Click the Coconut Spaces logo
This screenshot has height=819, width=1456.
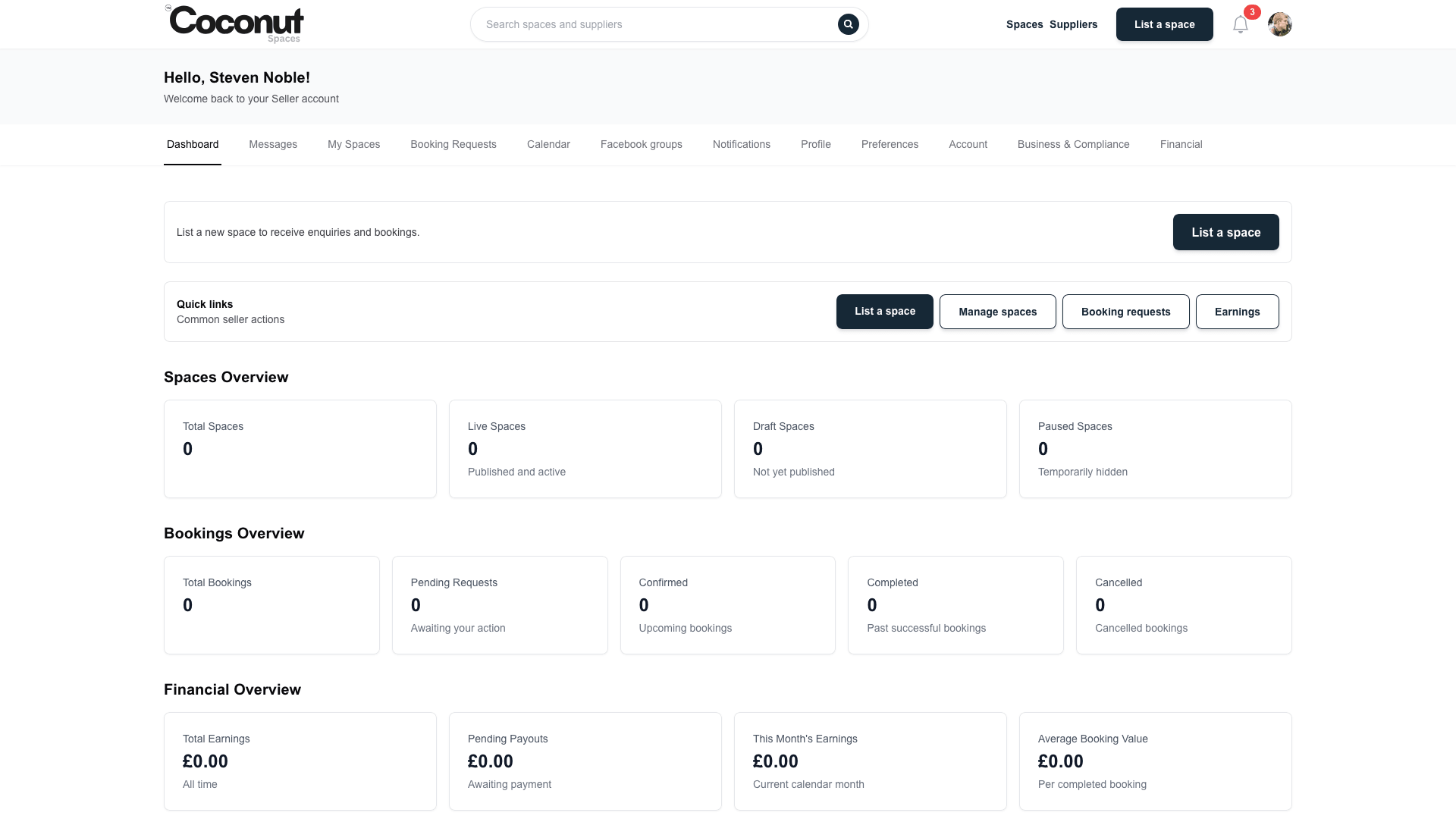pos(234,24)
